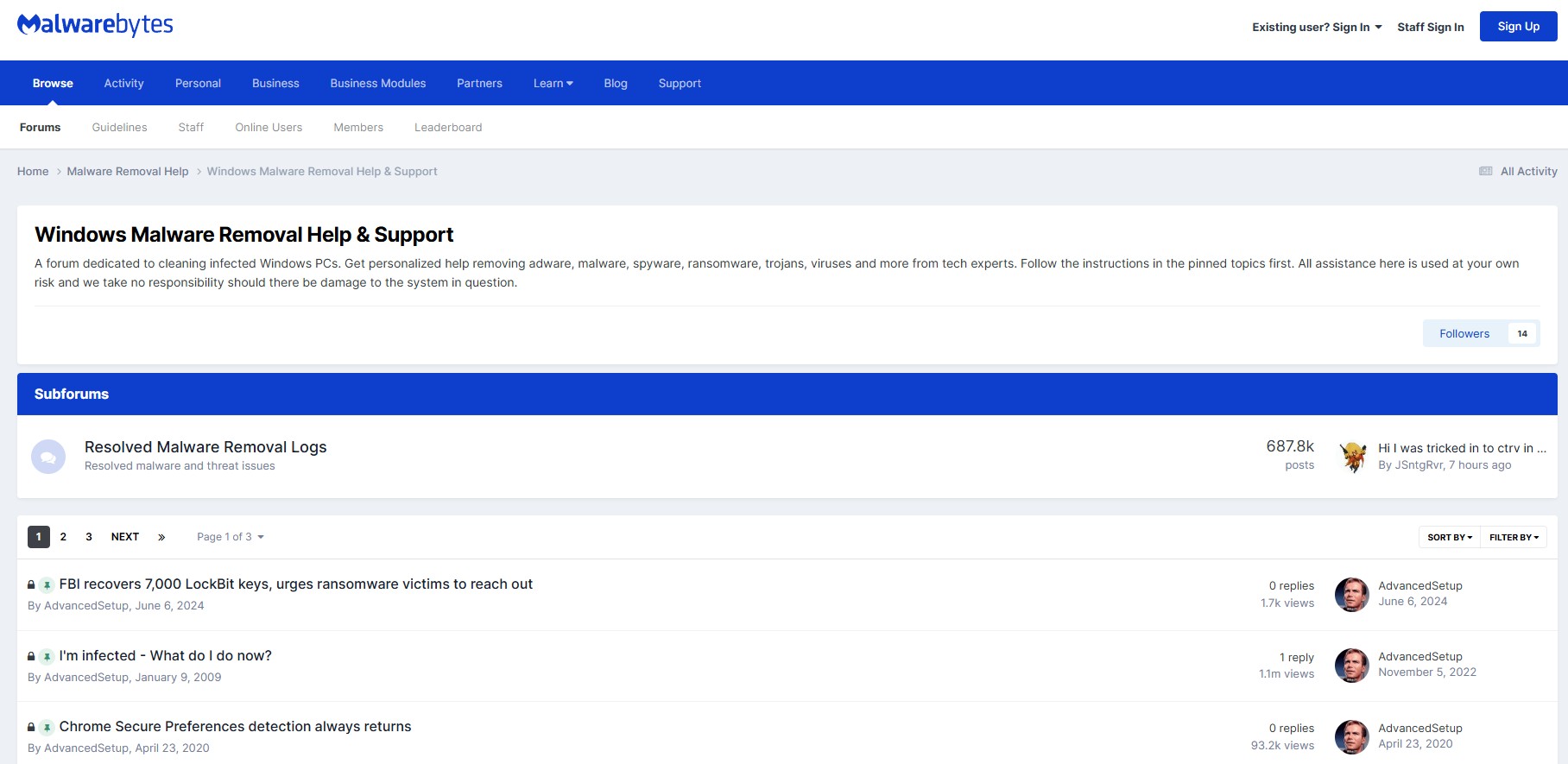Open AdvancedSetup avatar dated November 5, 2022
Image resolution: width=1568 pixels, height=764 pixels.
pyautogui.click(x=1351, y=666)
